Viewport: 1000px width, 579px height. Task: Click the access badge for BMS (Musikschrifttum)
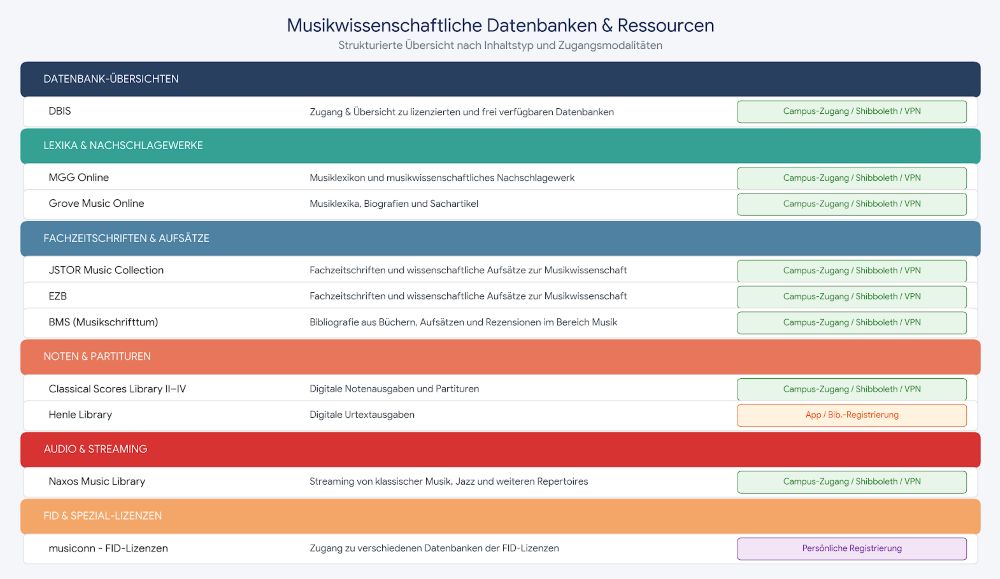pyautogui.click(x=851, y=323)
